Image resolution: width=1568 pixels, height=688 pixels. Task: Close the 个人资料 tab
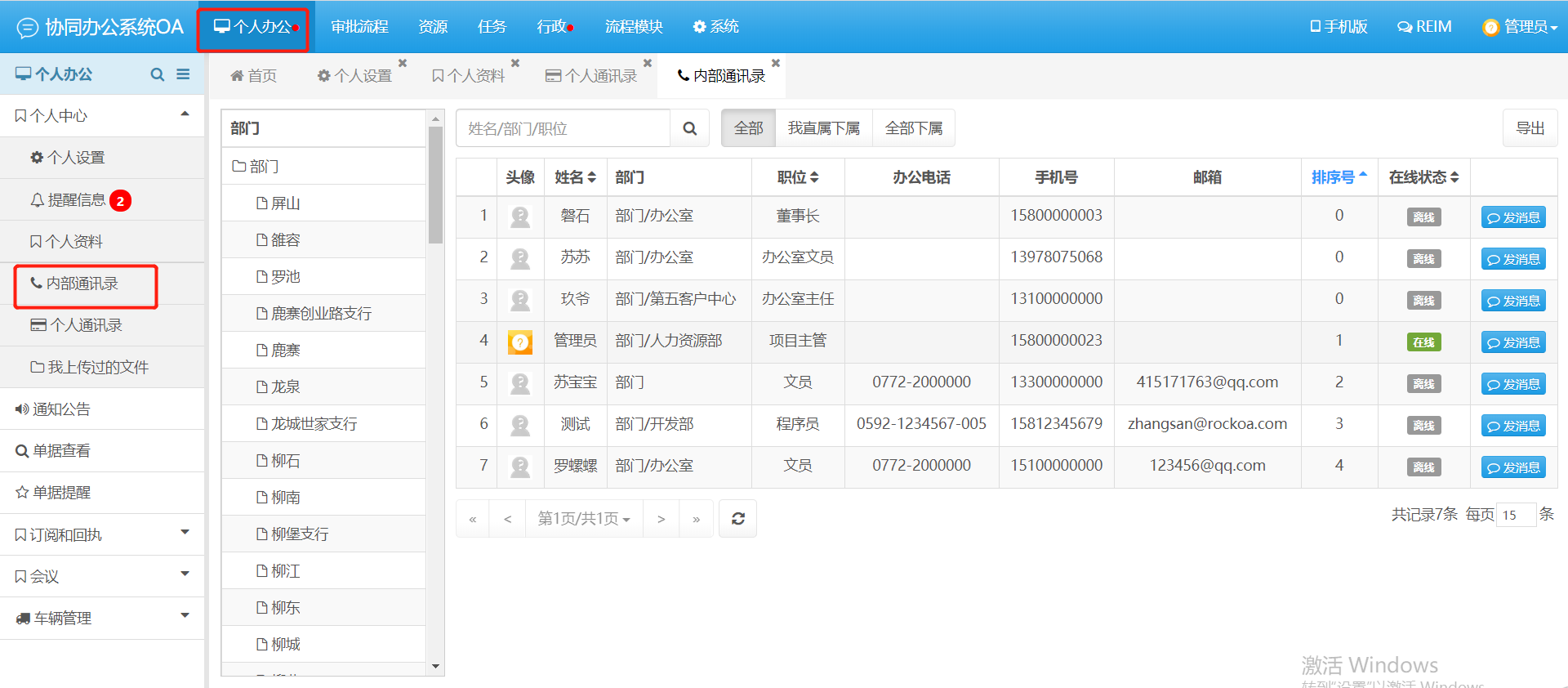[515, 63]
